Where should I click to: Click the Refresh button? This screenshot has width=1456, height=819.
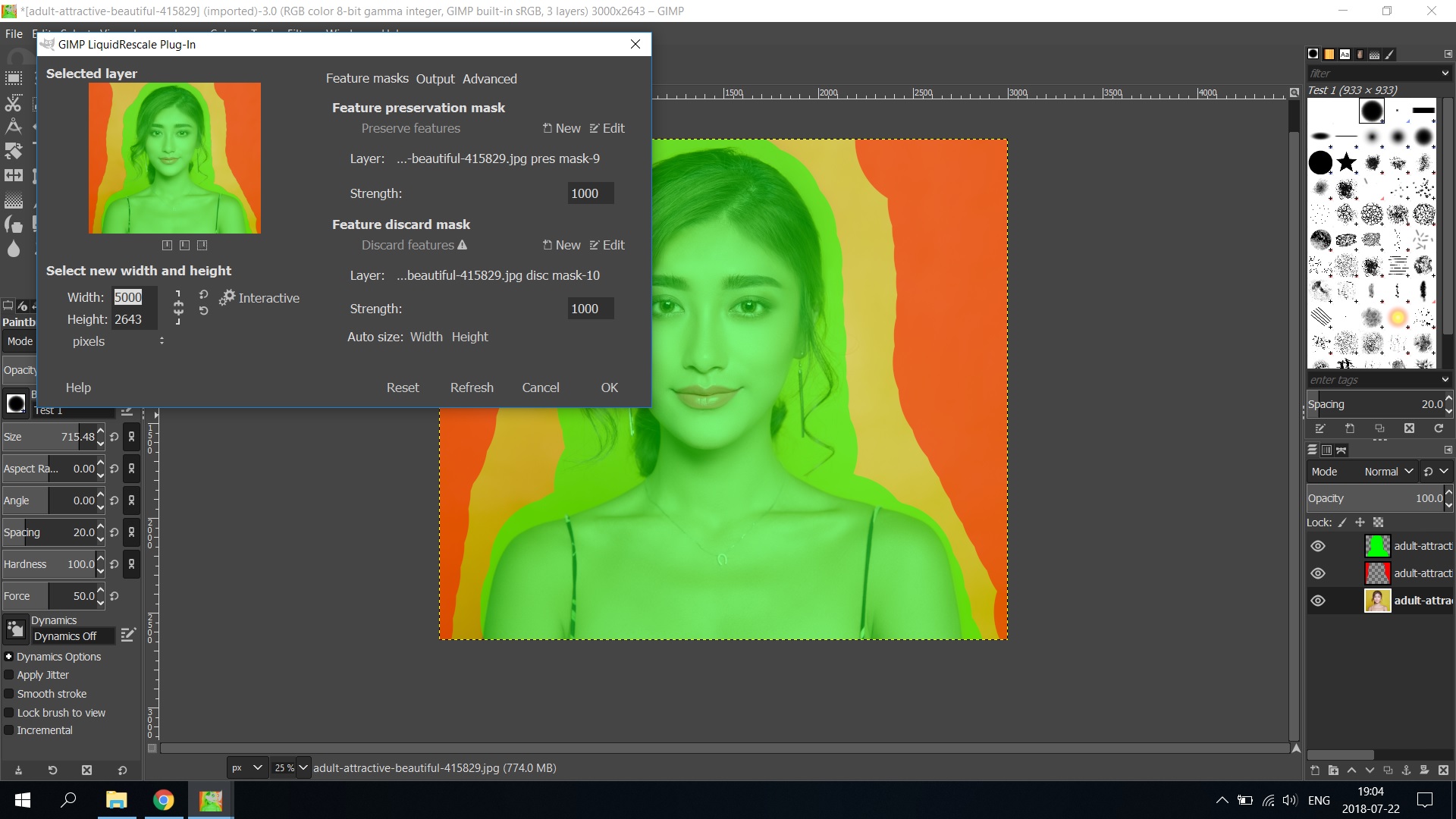(x=471, y=388)
